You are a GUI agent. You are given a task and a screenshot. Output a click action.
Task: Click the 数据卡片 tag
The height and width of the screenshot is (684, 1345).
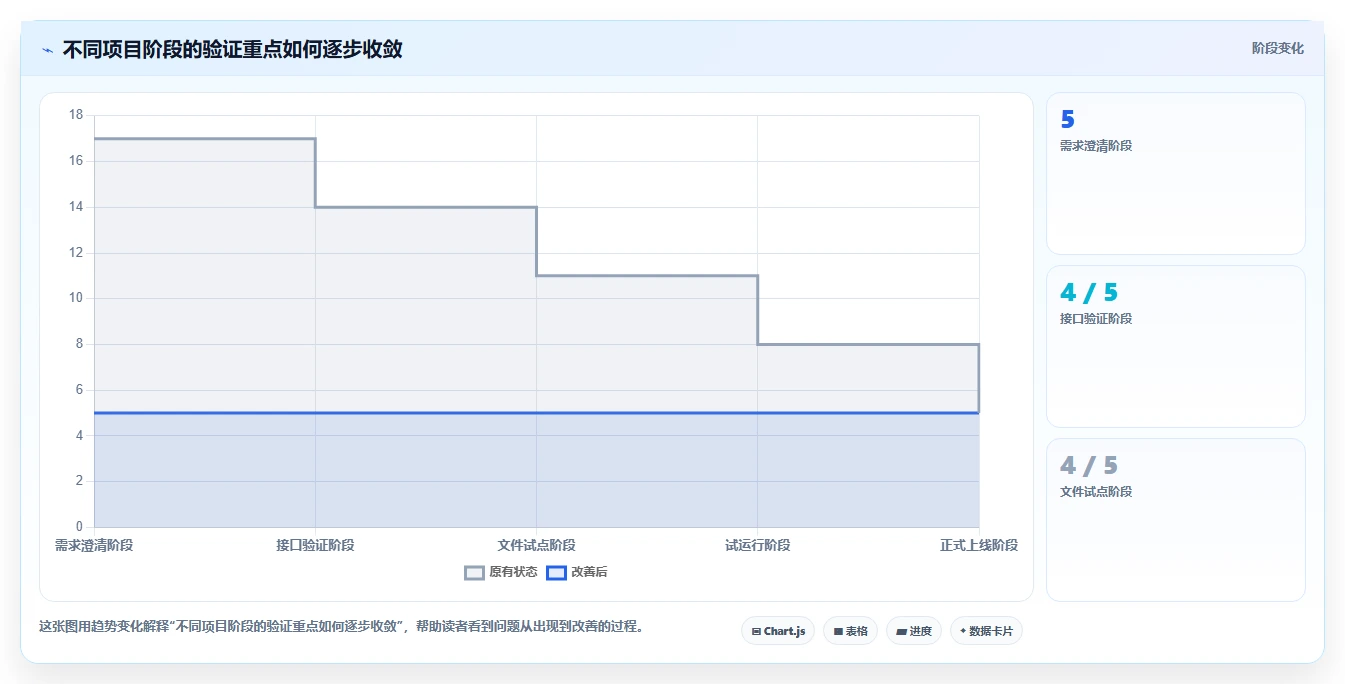[986, 631]
